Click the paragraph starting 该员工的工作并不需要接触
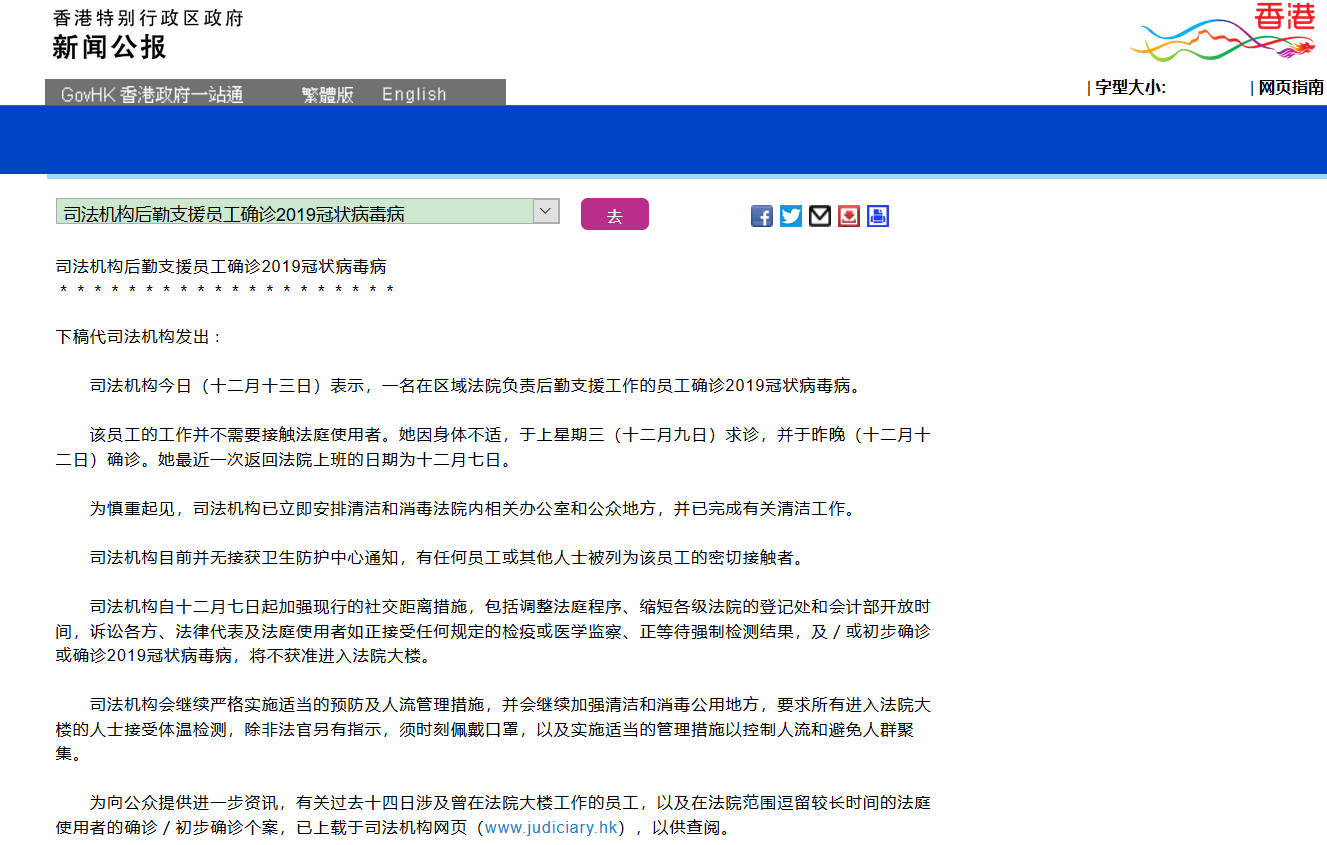The image size is (1327, 845). pyautogui.click(x=493, y=448)
